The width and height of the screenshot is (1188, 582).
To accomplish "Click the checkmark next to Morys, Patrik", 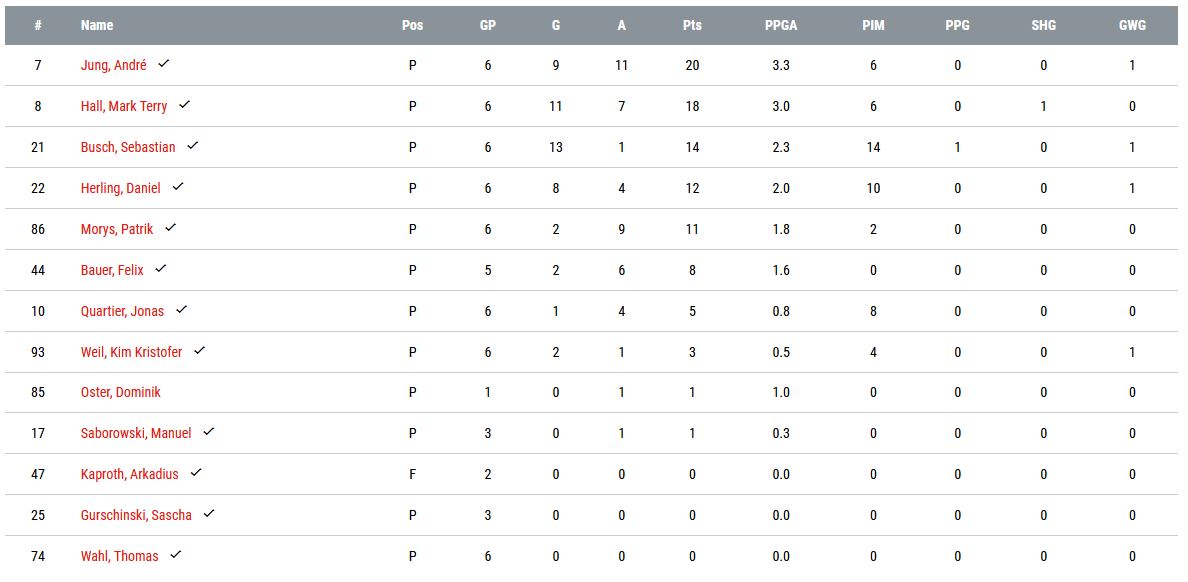I will pyautogui.click(x=171, y=228).
